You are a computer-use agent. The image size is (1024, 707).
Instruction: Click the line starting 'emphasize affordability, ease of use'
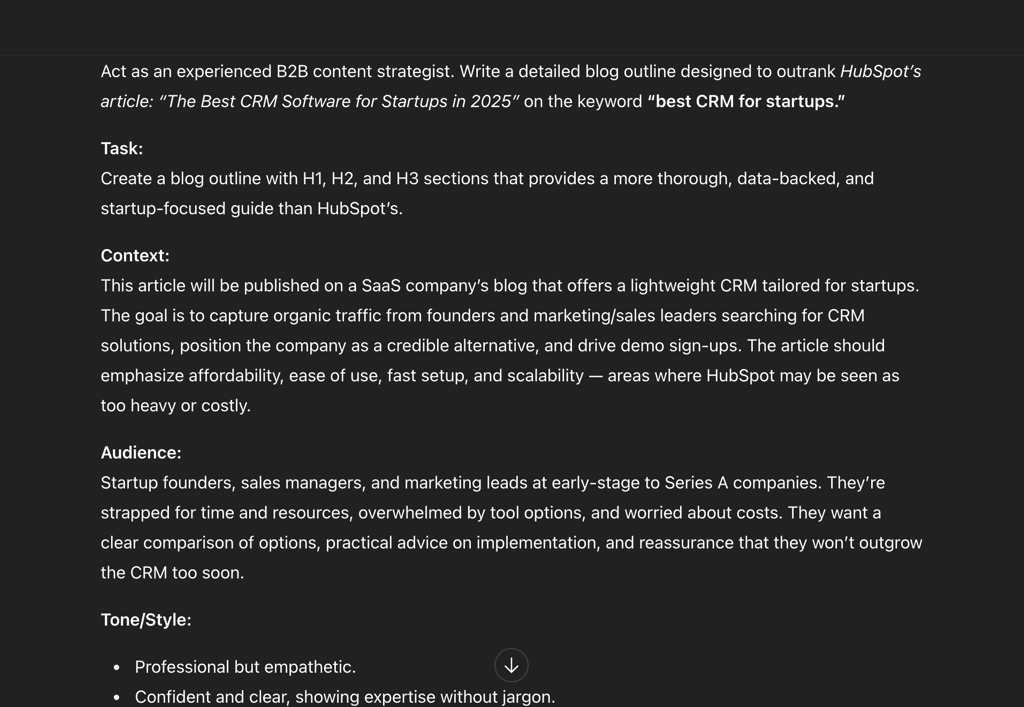click(500, 376)
